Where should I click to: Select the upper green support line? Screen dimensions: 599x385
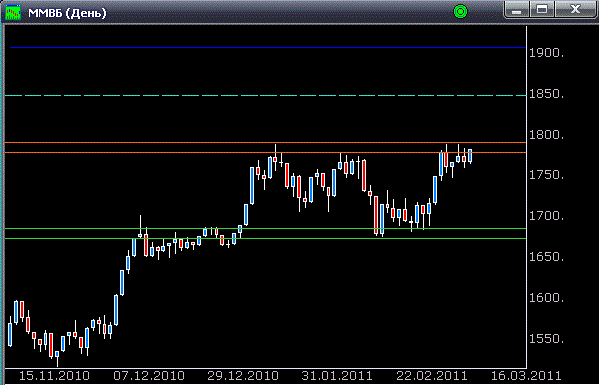pyautogui.click(x=266, y=228)
